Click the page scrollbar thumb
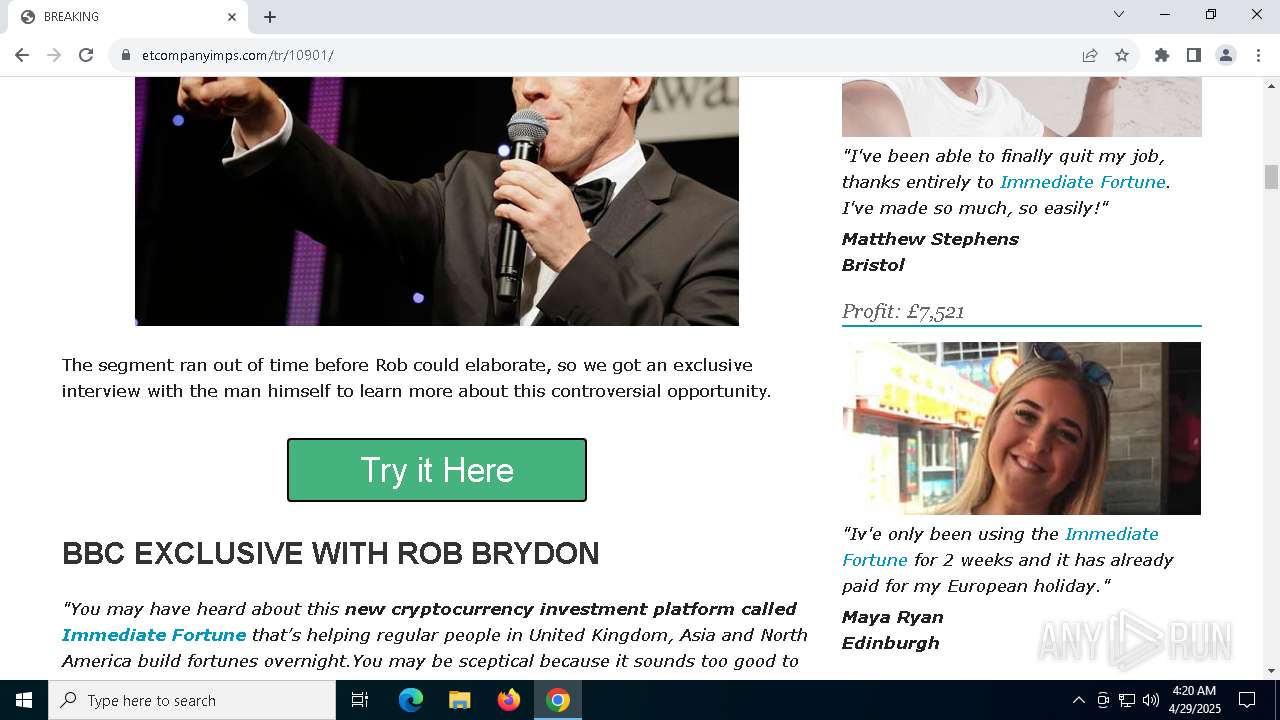The image size is (1280, 720). [1271, 177]
